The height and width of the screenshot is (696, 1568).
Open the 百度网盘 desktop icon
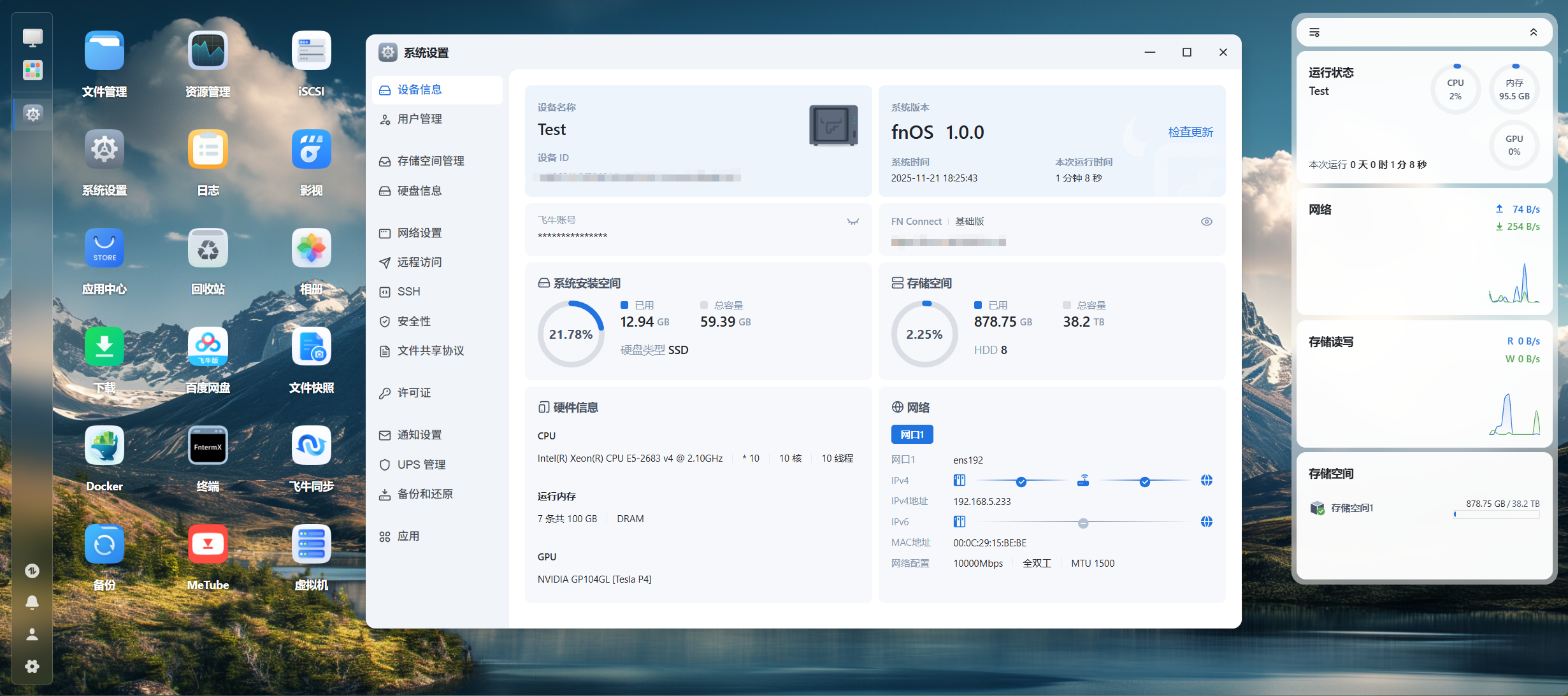tap(208, 347)
